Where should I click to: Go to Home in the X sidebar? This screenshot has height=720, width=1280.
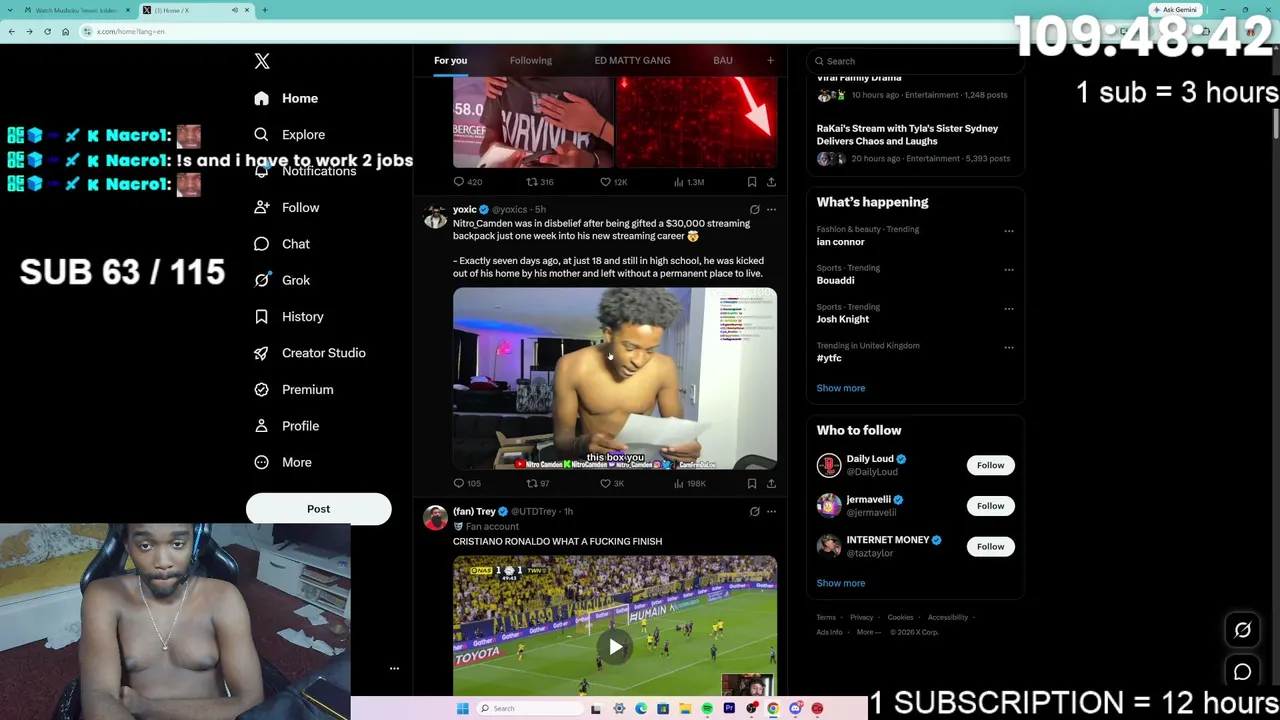(x=286, y=98)
